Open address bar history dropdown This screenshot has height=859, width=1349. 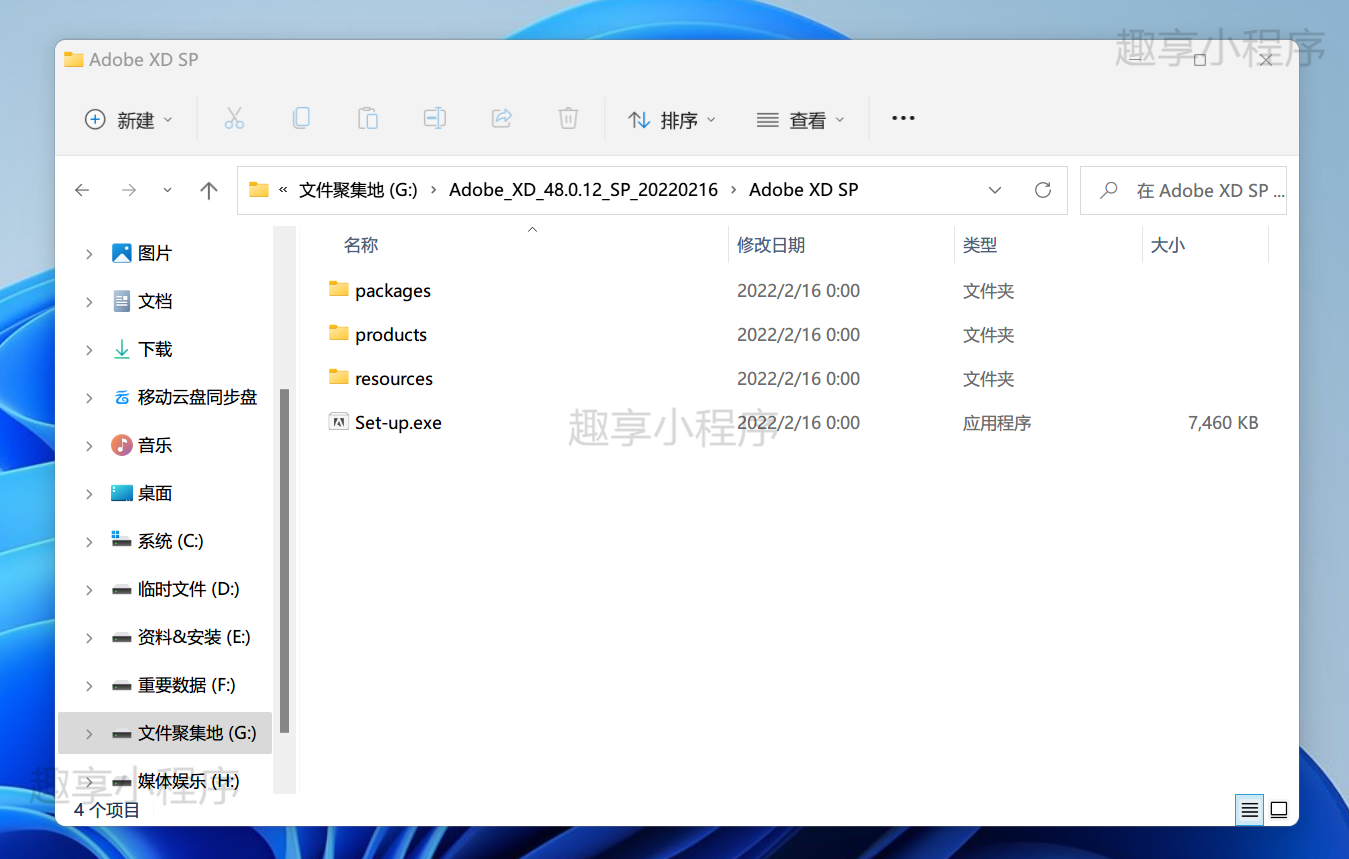(x=995, y=190)
